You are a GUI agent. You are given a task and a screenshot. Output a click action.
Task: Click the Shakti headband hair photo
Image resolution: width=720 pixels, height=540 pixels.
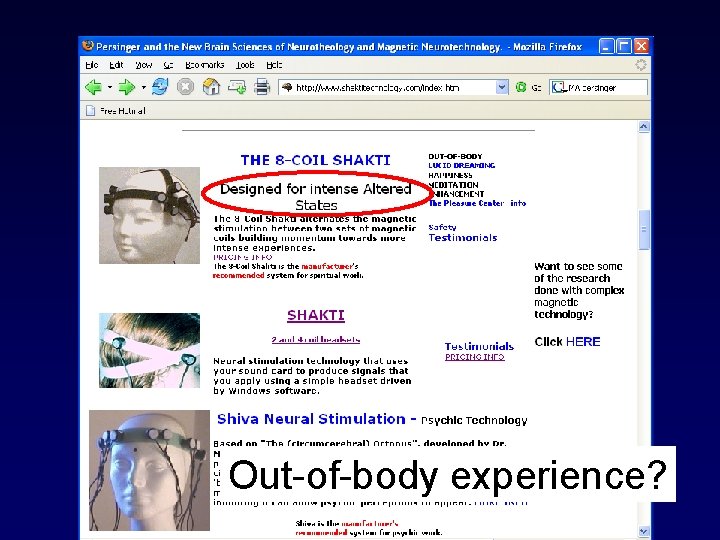click(x=149, y=350)
